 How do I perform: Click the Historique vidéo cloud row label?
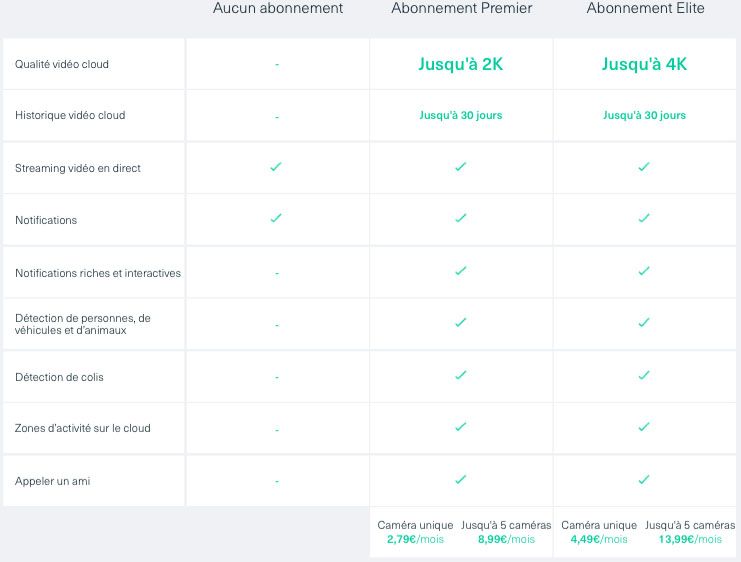70,115
